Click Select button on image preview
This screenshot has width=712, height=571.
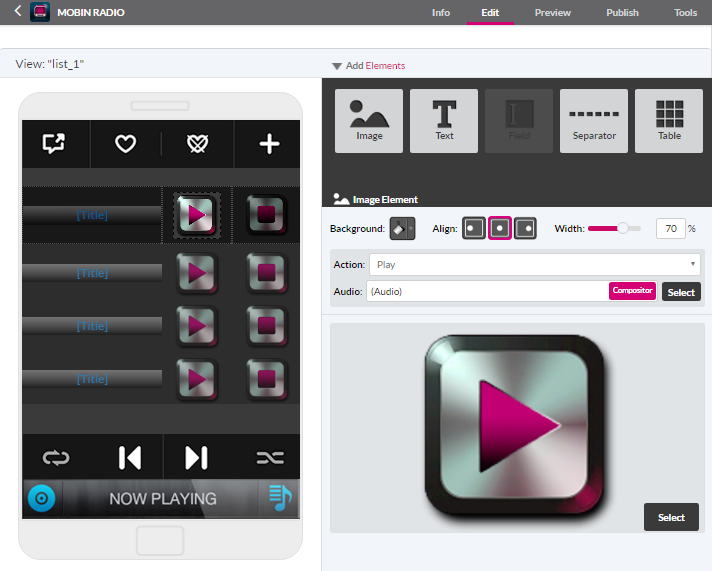tap(671, 517)
